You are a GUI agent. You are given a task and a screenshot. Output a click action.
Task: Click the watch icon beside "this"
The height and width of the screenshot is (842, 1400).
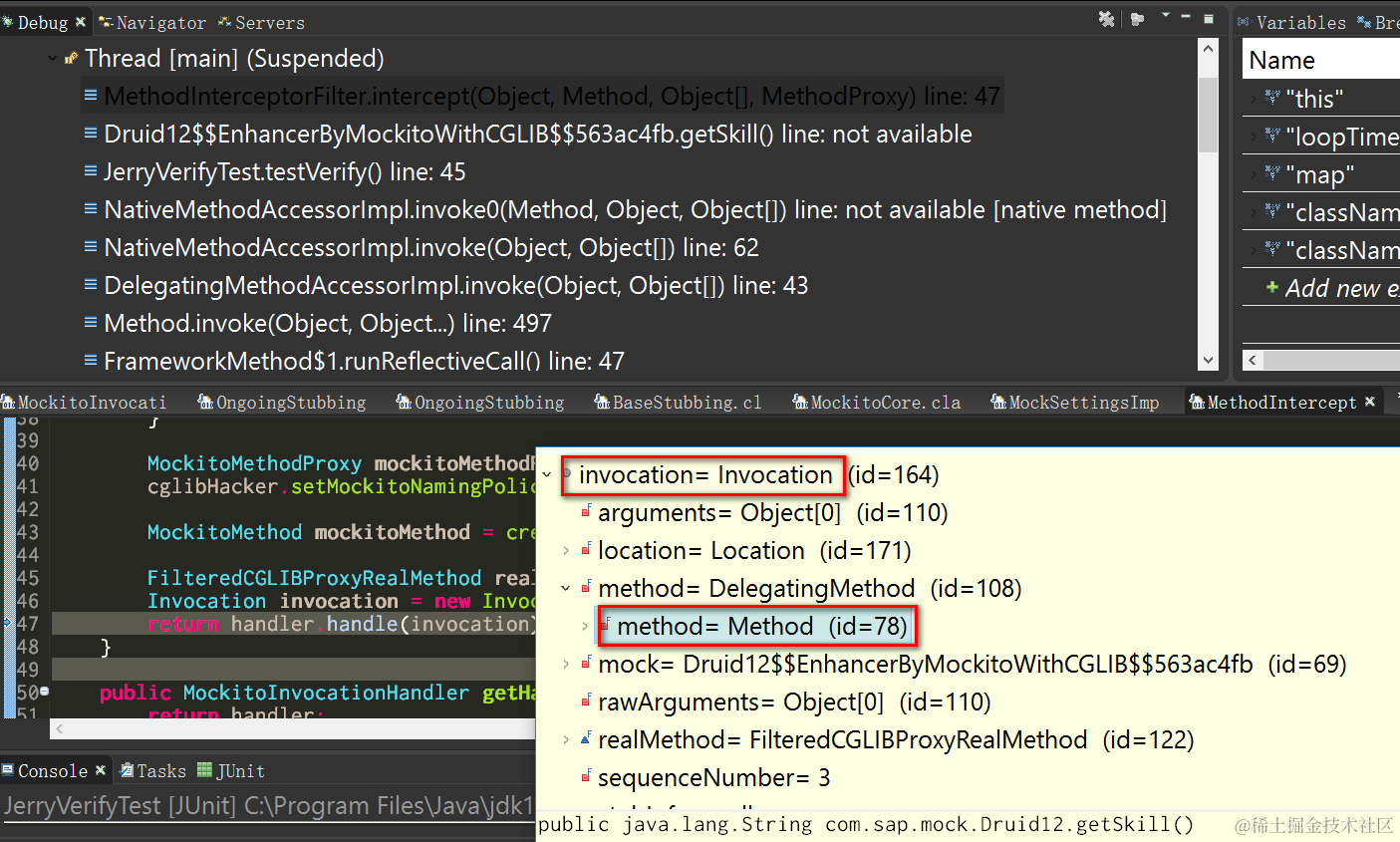pos(1272,98)
